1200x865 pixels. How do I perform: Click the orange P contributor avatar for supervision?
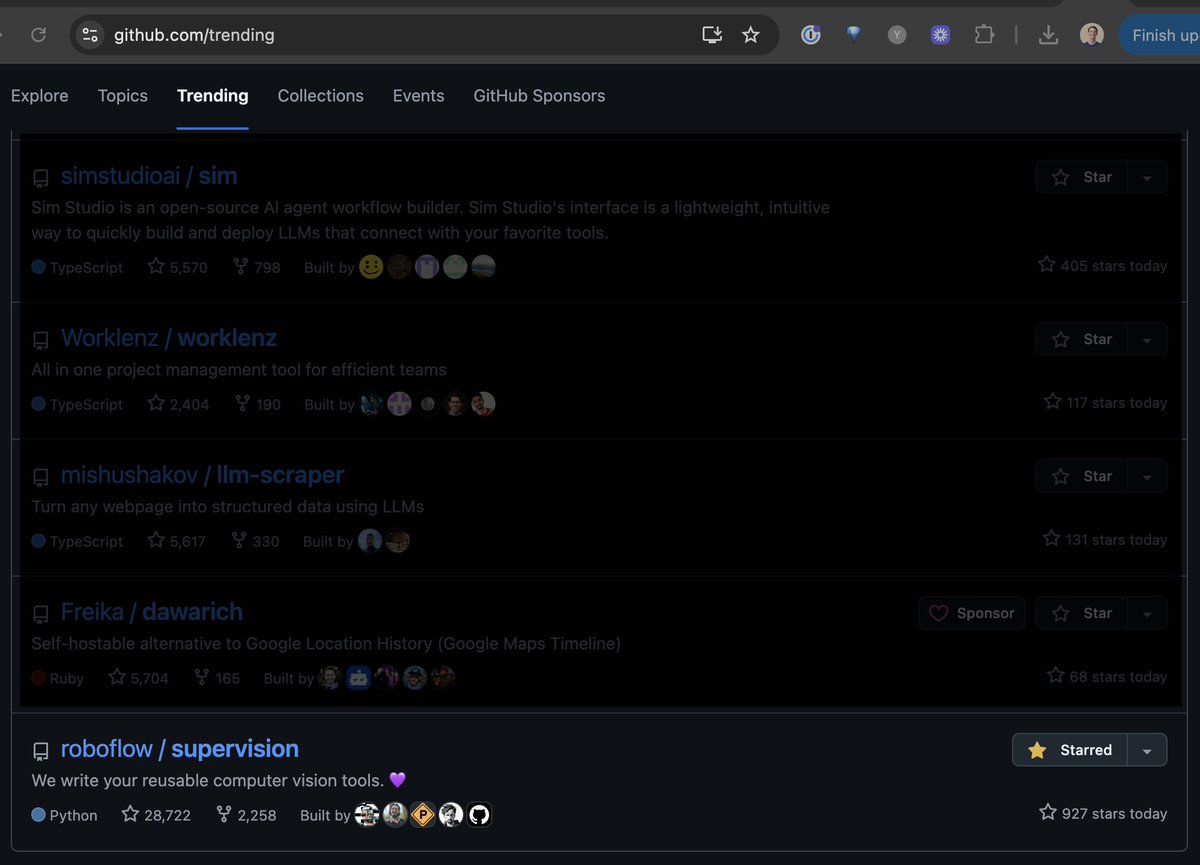(x=423, y=815)
